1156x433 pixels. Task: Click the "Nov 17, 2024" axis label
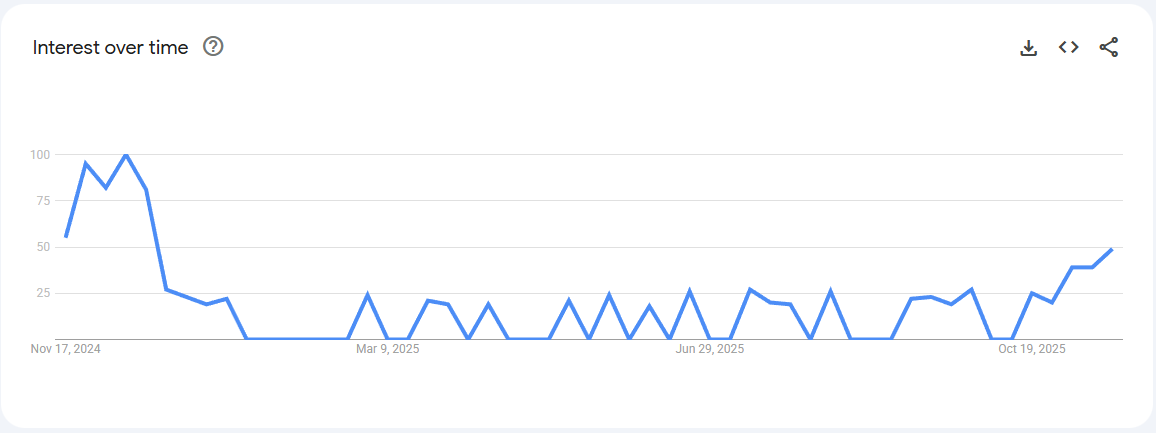click(66, 349)
